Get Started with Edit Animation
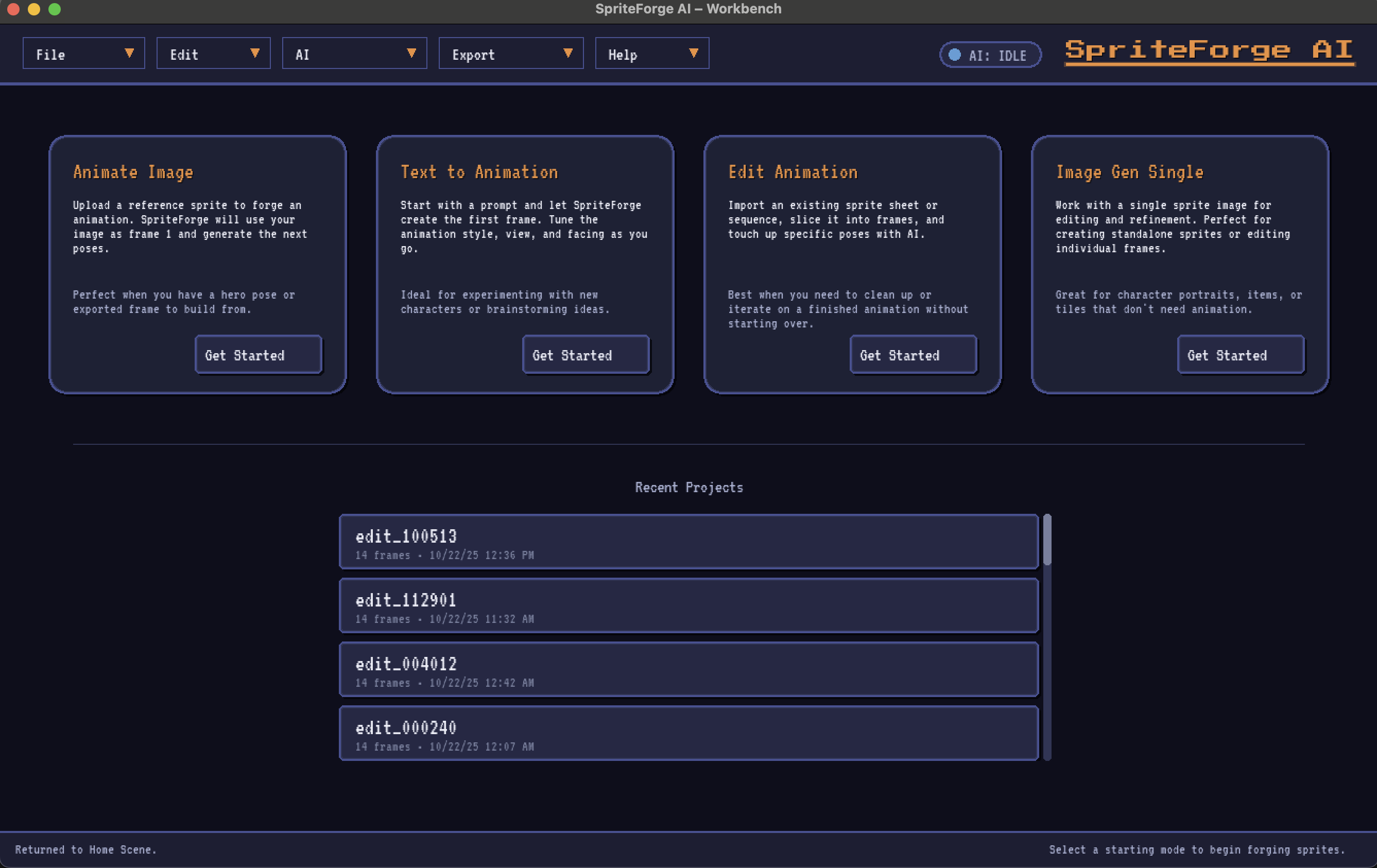The height and width of the screenshot is (868, 1377). coord(913,355)
